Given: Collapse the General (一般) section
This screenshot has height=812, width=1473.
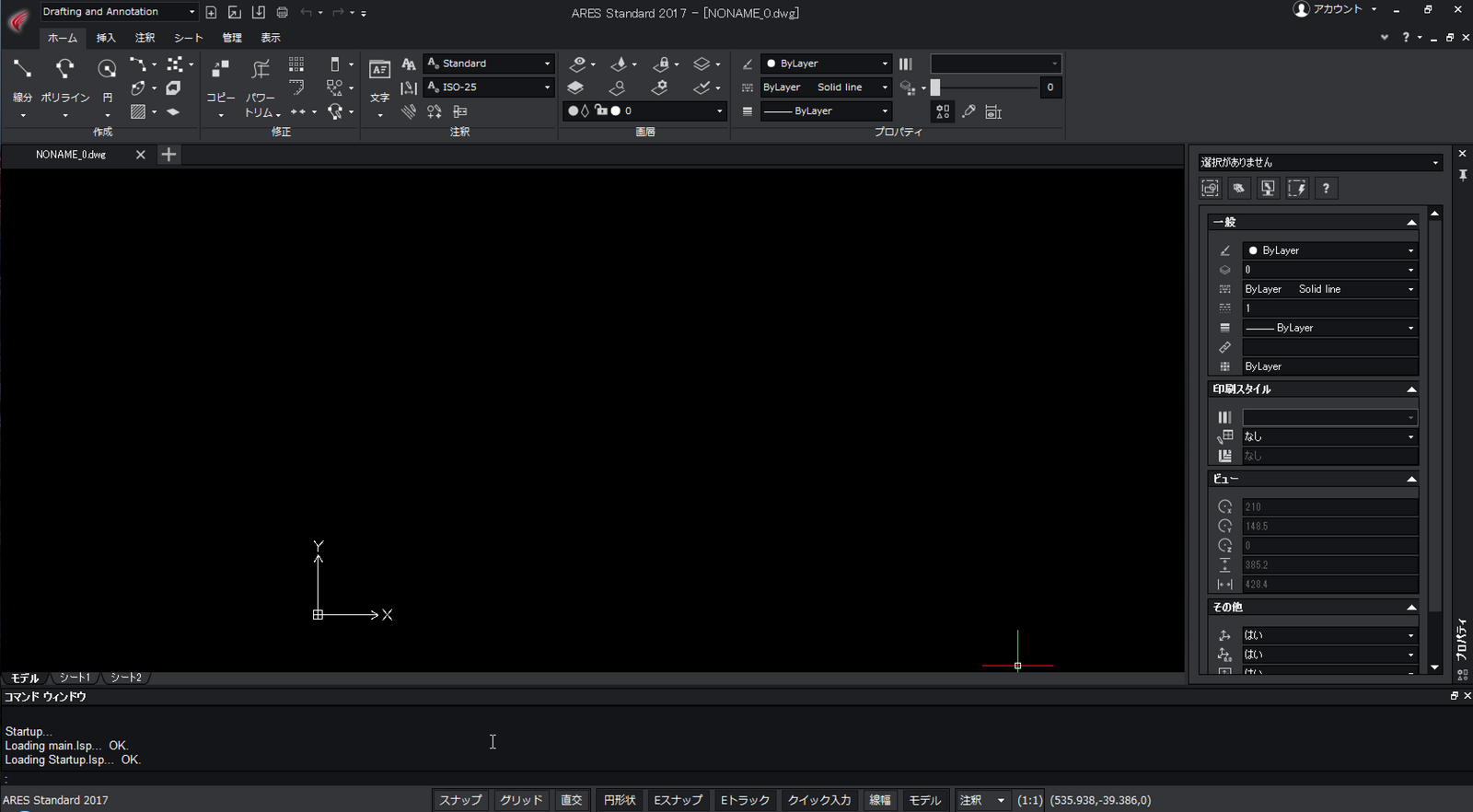Looking at the screenshot, I should (1411, 223).
